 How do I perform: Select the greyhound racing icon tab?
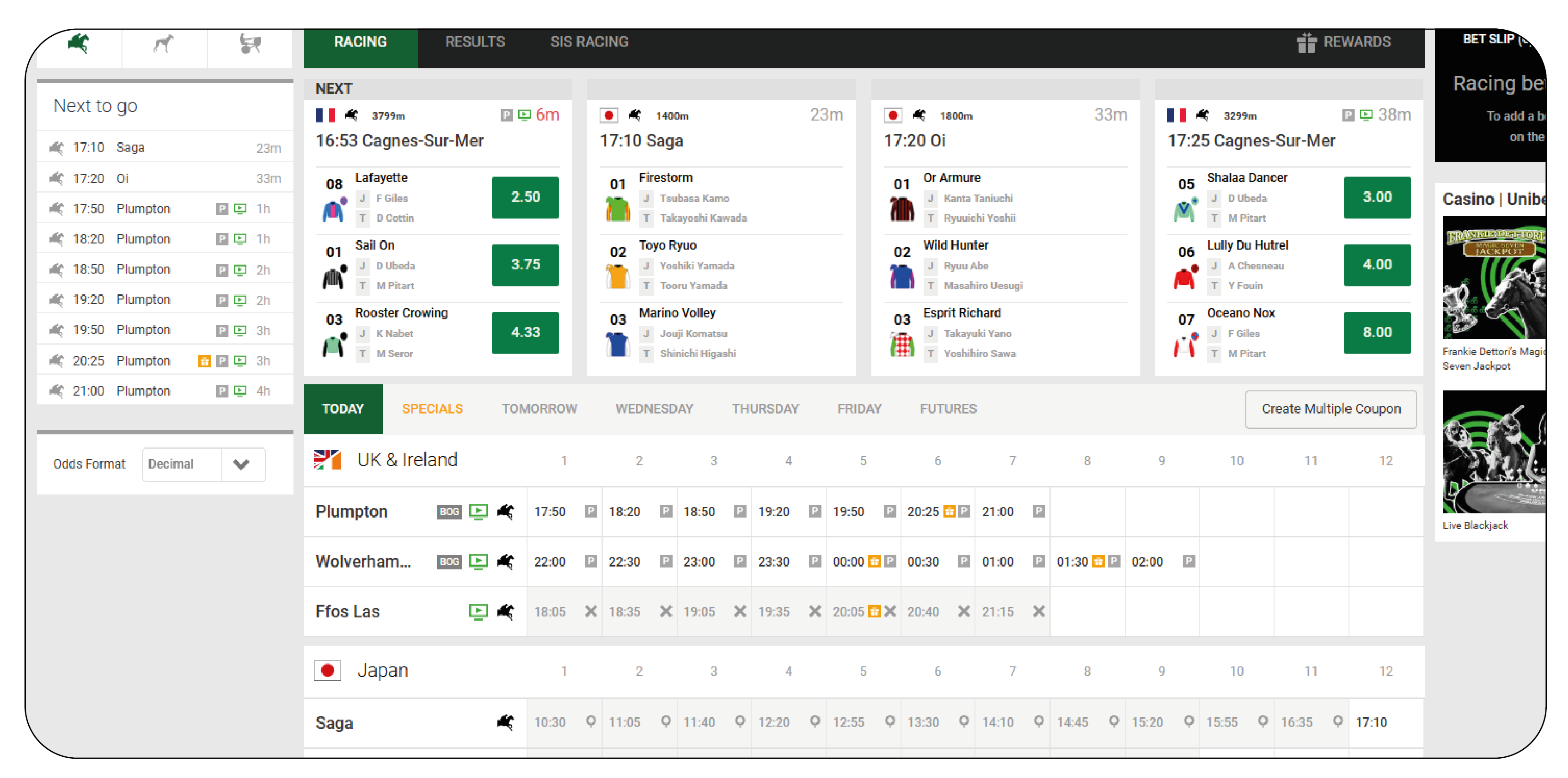164,44
